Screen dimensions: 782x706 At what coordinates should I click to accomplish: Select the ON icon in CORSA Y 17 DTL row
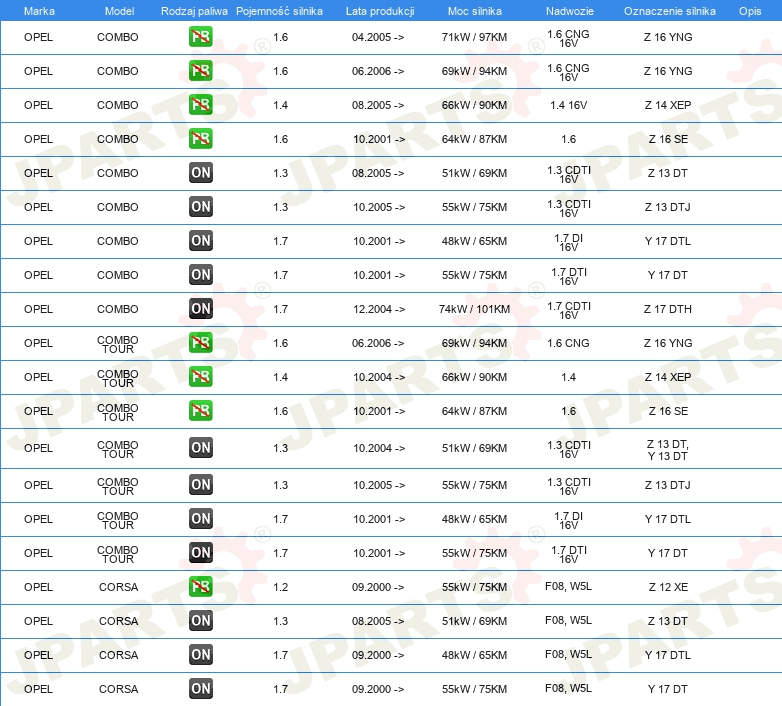(x=200, y=654)
